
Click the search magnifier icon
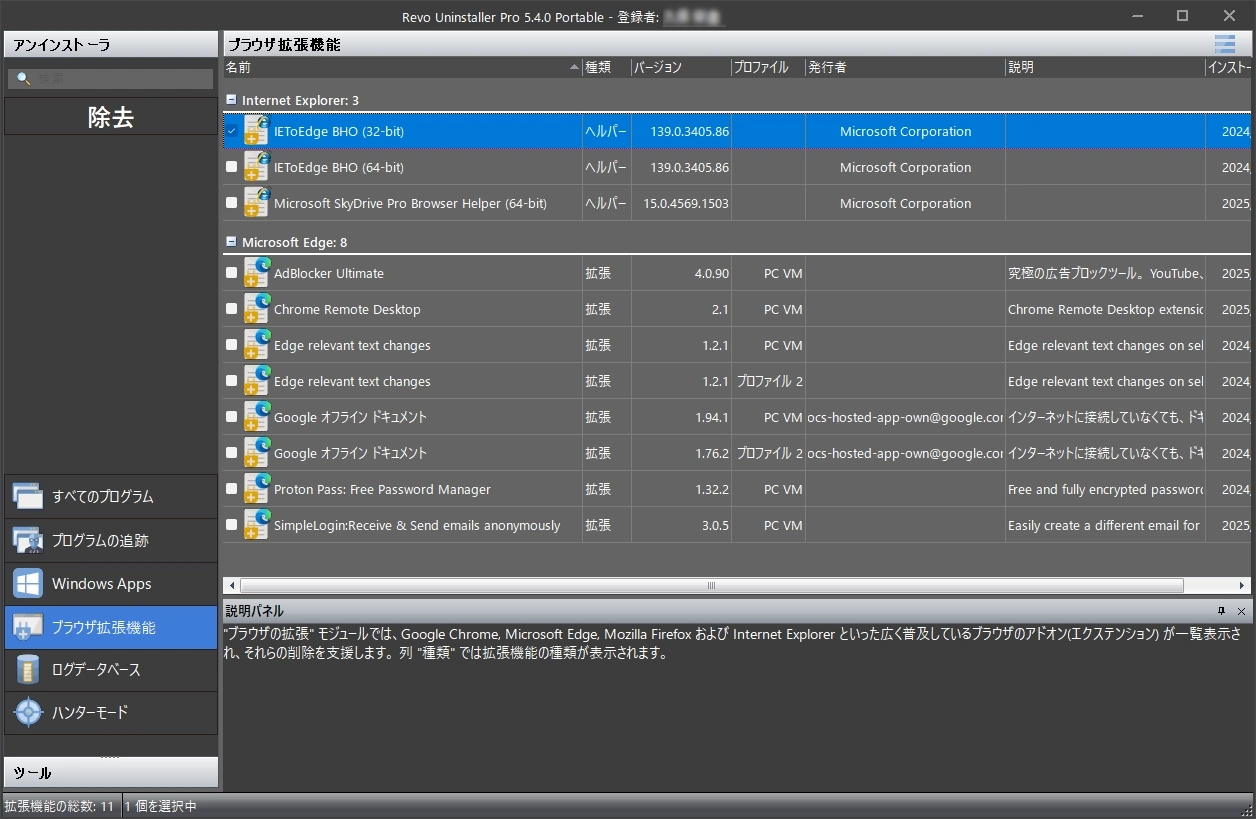[x=24, y=79]
